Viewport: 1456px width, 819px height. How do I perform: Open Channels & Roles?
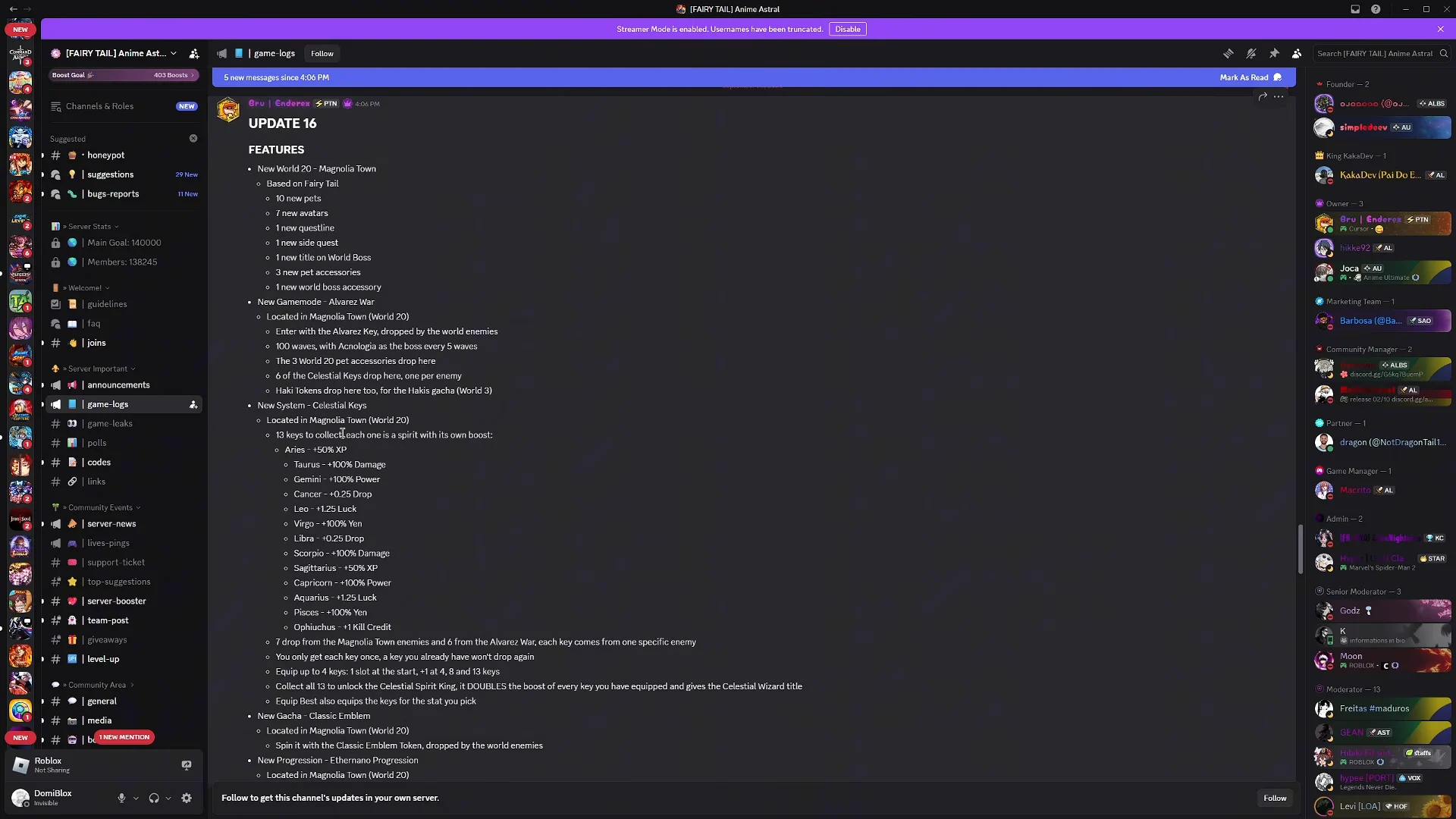pos(124,106)
